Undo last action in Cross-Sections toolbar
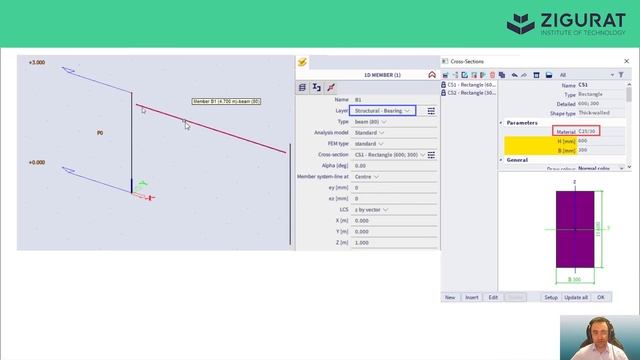The width and height of the screenshot is (640, 360). 514,75
